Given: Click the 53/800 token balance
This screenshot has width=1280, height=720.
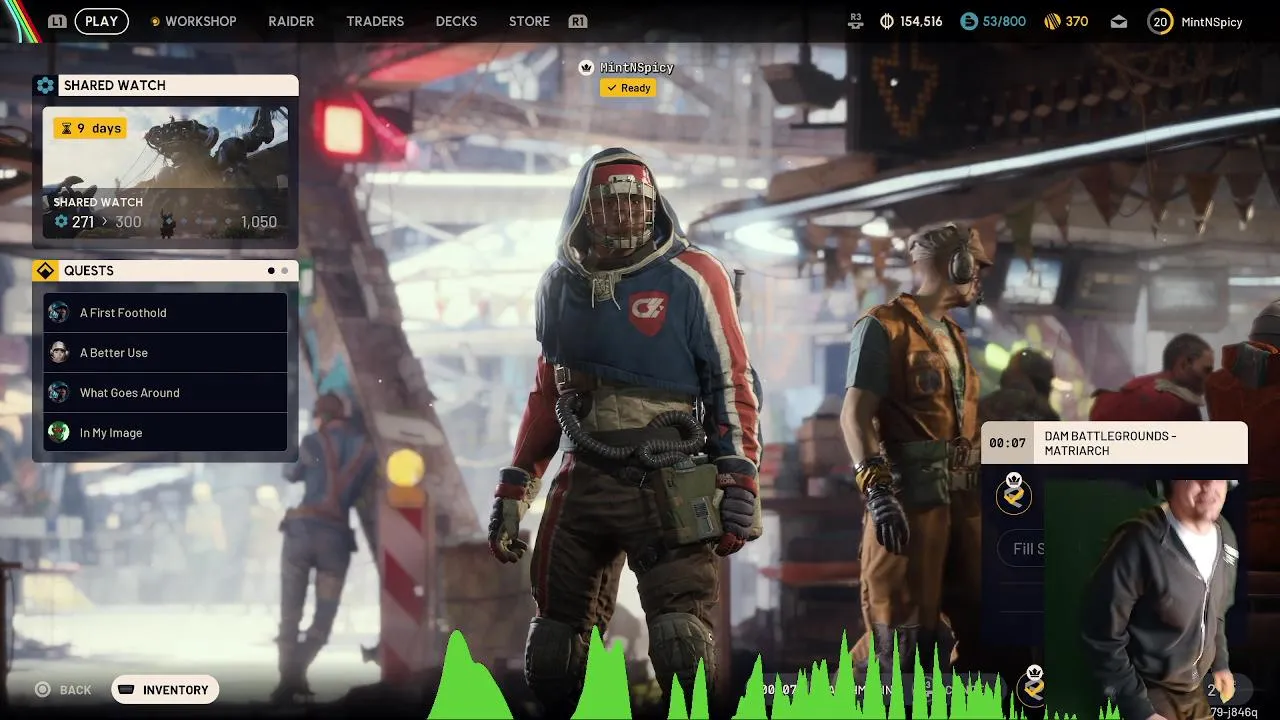Looking at the screenshot, I should tap(1004, 21).
